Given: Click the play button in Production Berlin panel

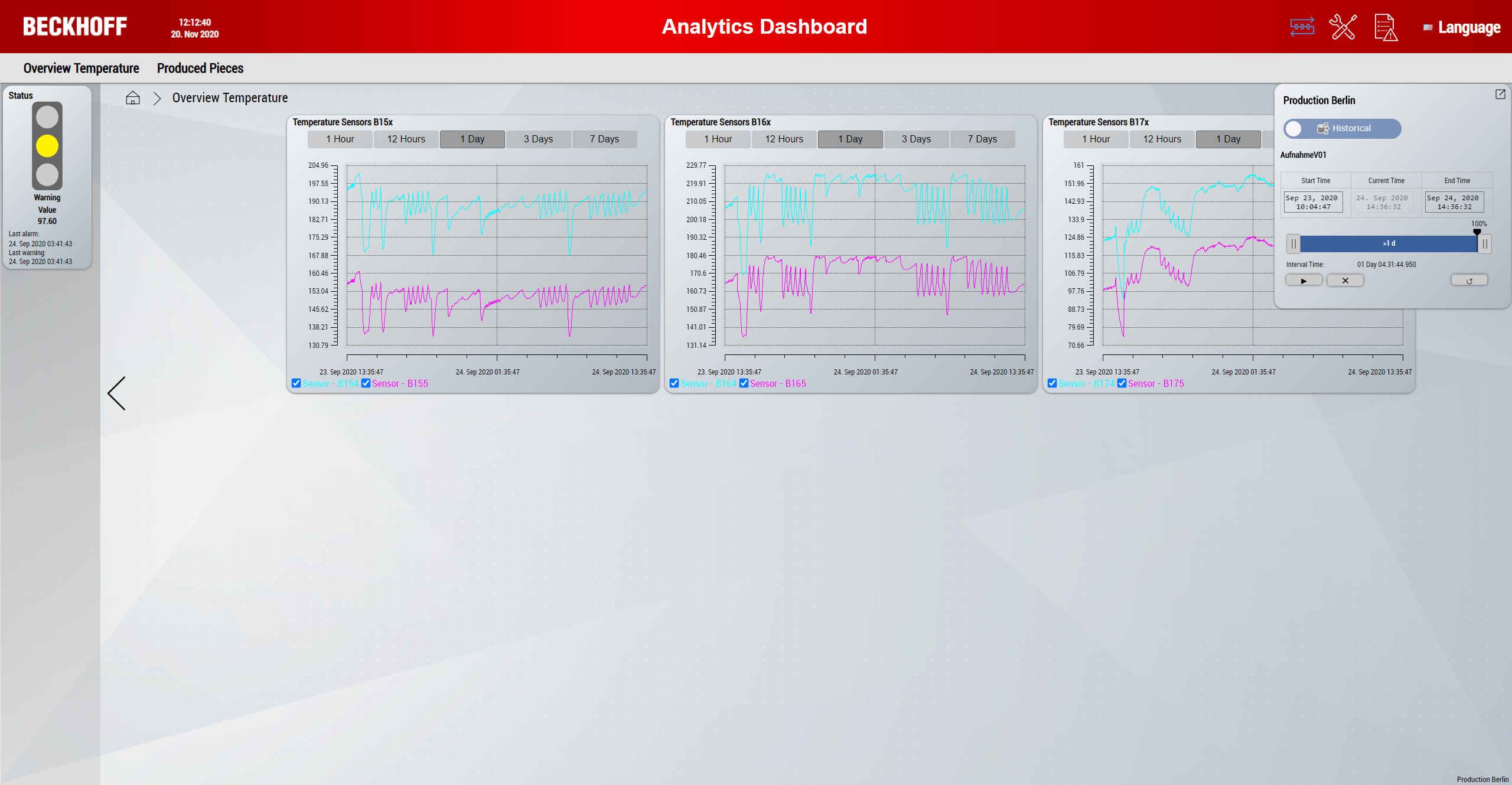Looking at the screenshot, I should pos(1304,281).
